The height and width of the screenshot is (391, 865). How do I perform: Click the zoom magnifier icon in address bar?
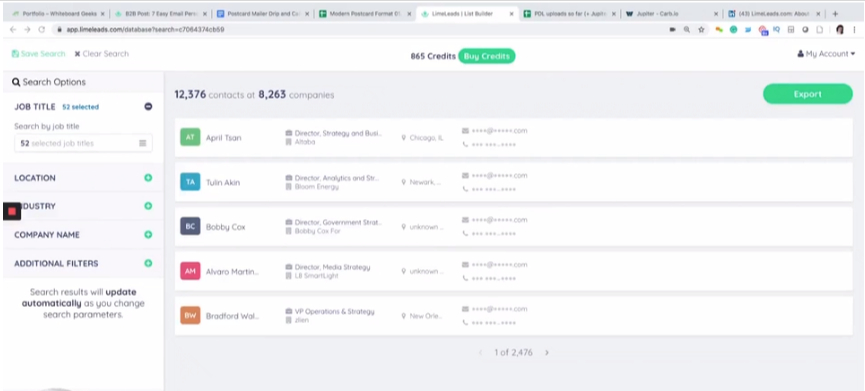(687, 30)
